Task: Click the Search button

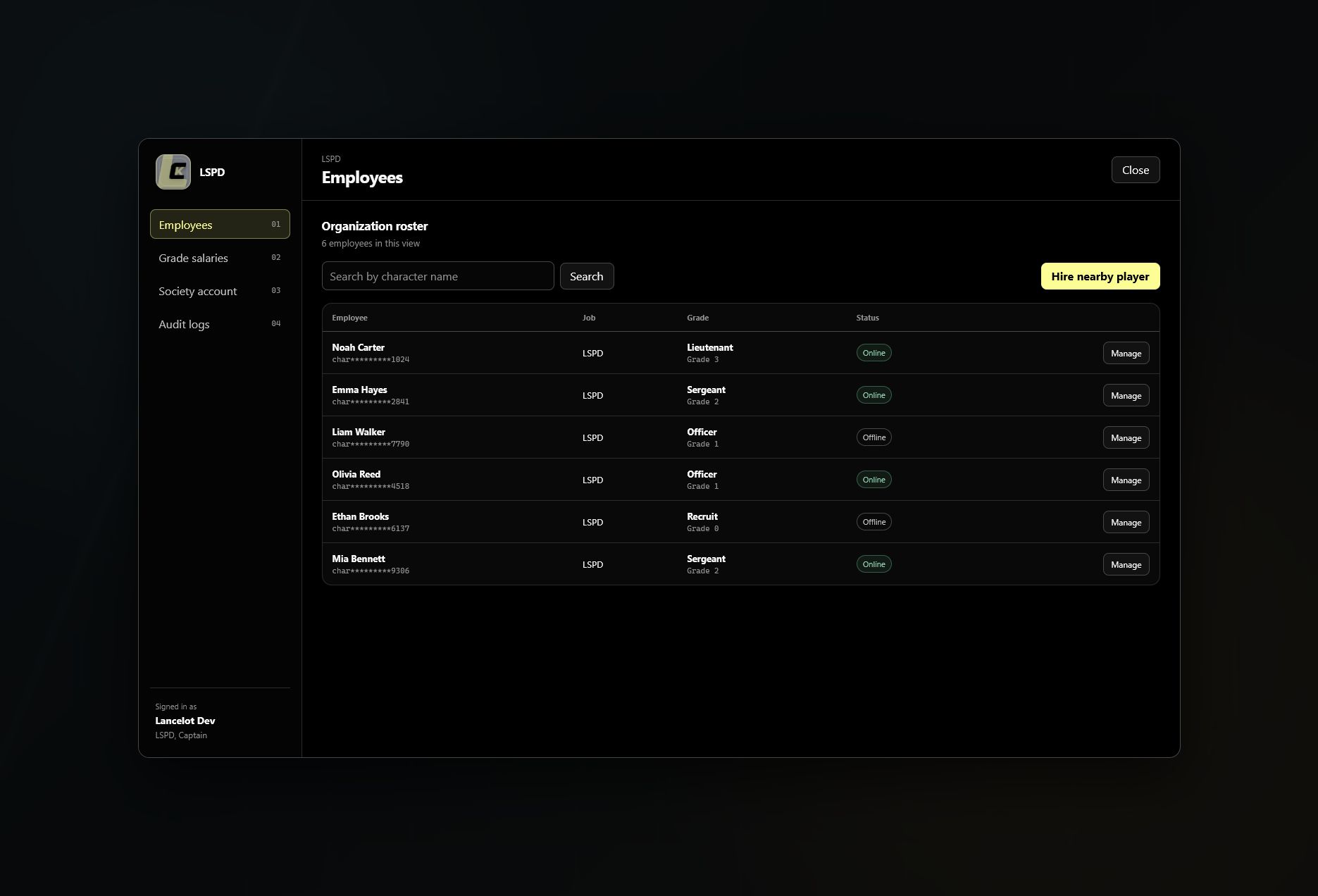Action: (x=587, y=276)
